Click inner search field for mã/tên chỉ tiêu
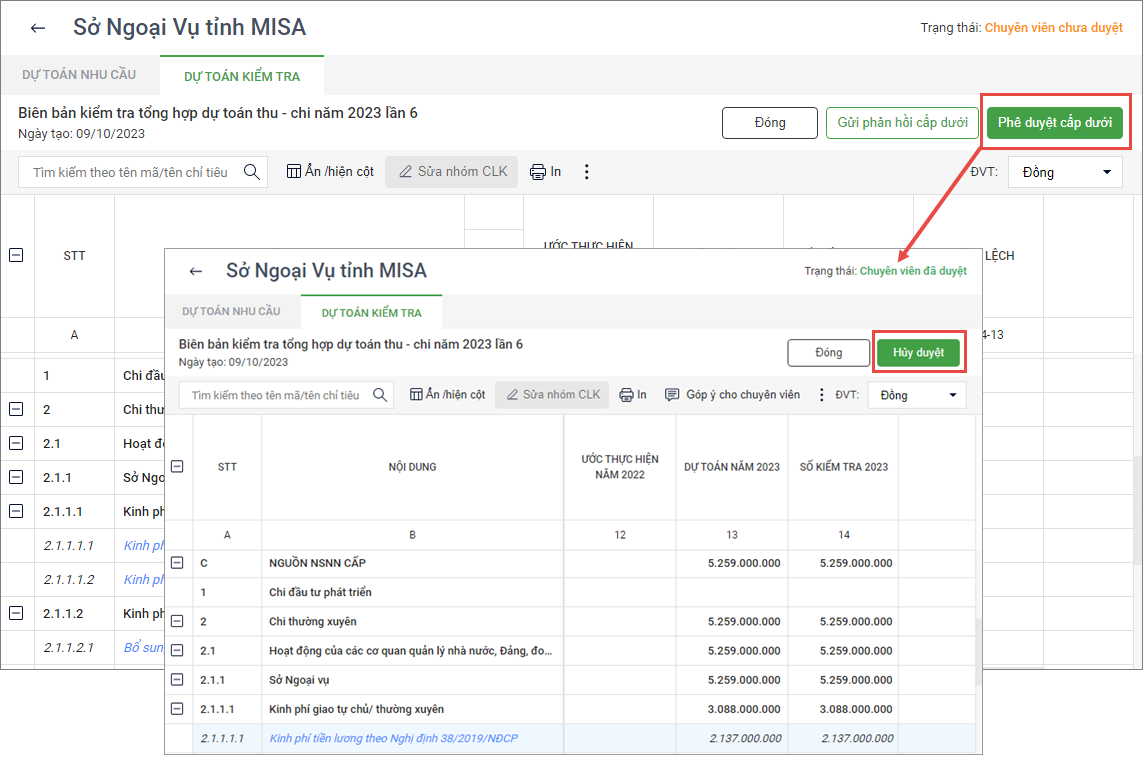 coord(275,395)
